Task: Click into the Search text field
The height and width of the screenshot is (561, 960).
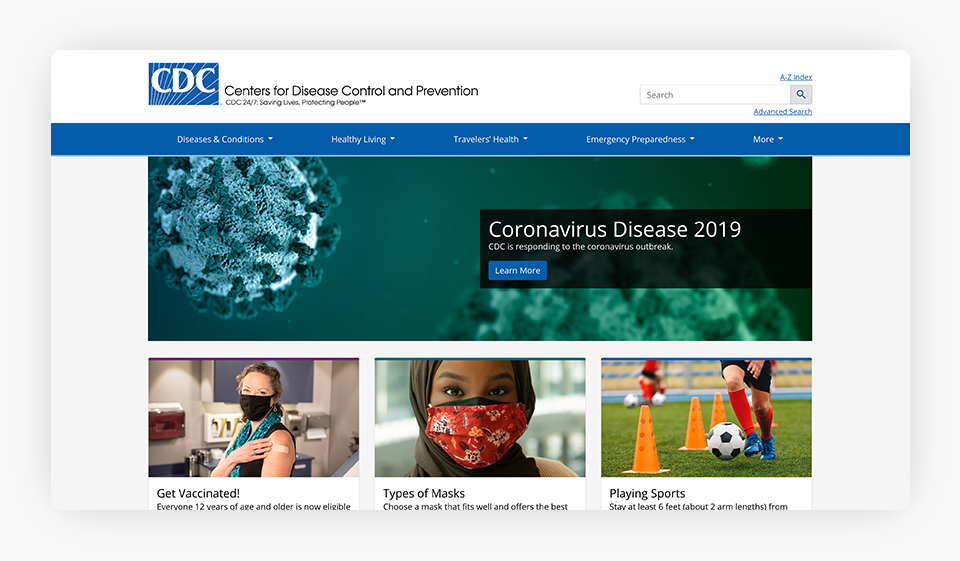Action: pos(715,95)
